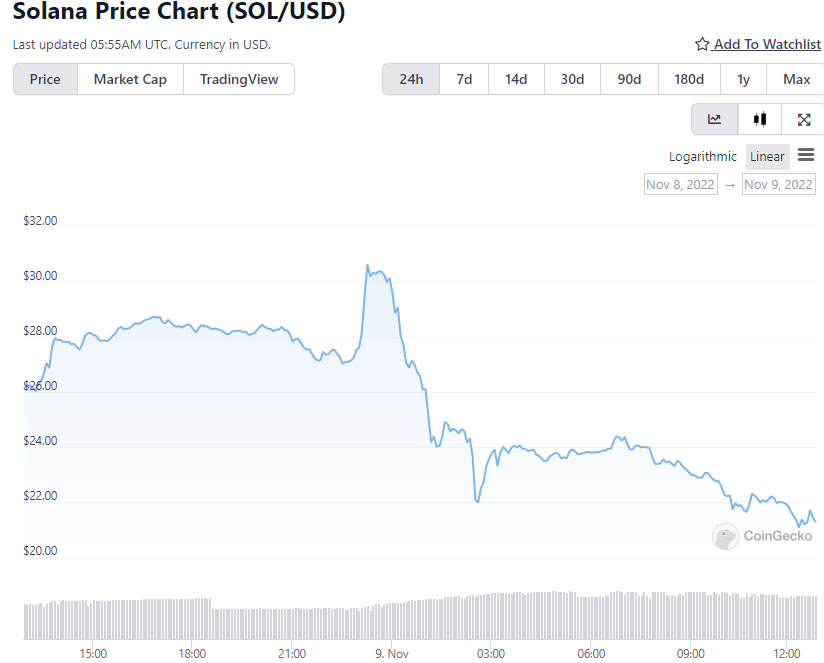This screenshot has width=824, height=663.
Task: Click the watchlist star icon
Action: tap(702, 44)
